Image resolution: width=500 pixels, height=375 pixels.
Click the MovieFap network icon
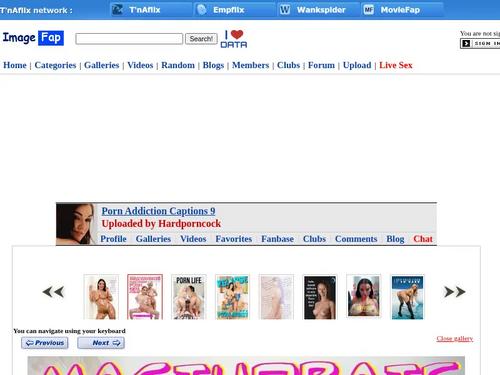[x=368, y=10]
